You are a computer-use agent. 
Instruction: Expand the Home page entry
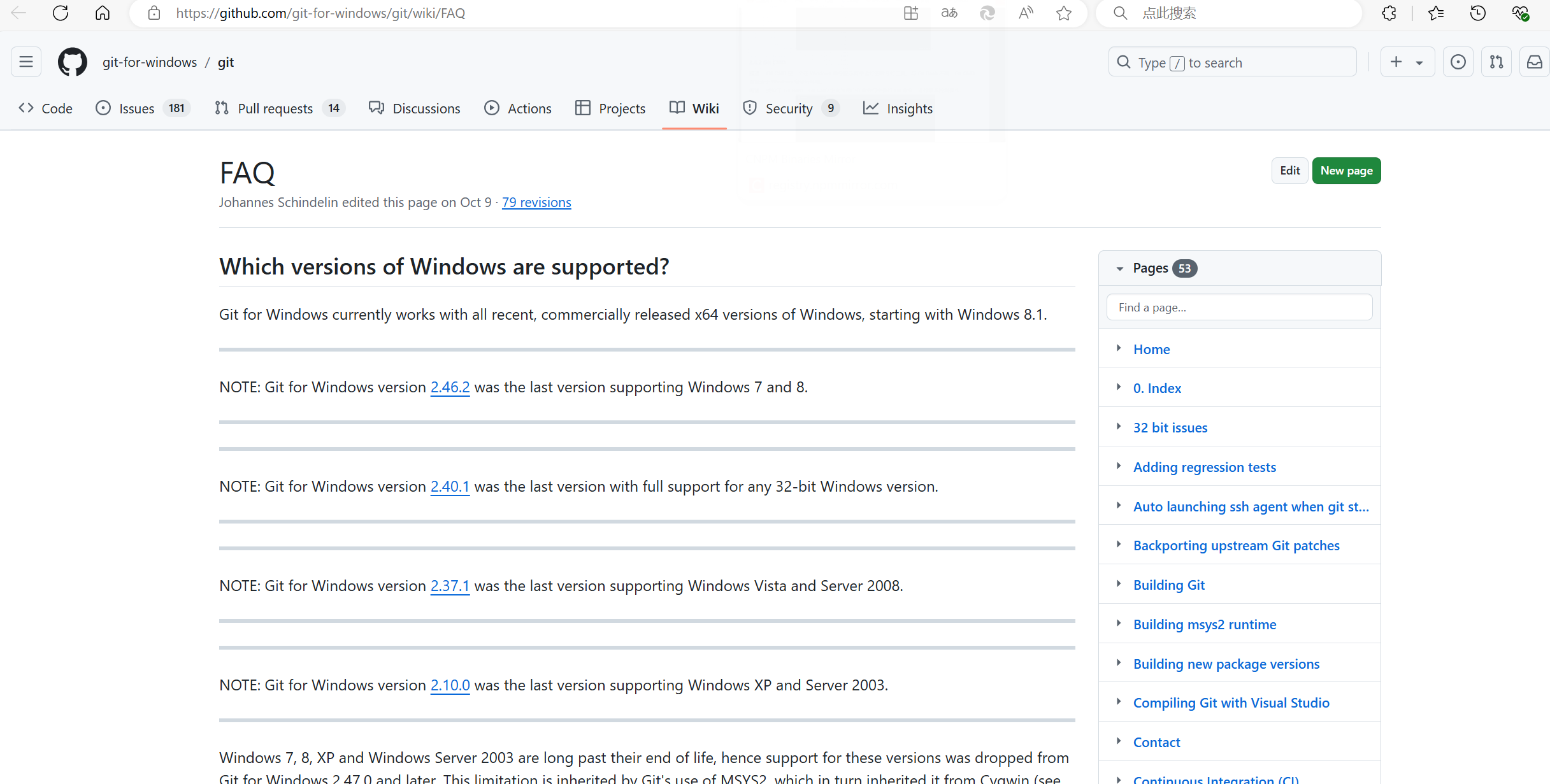coord(1119,348)
